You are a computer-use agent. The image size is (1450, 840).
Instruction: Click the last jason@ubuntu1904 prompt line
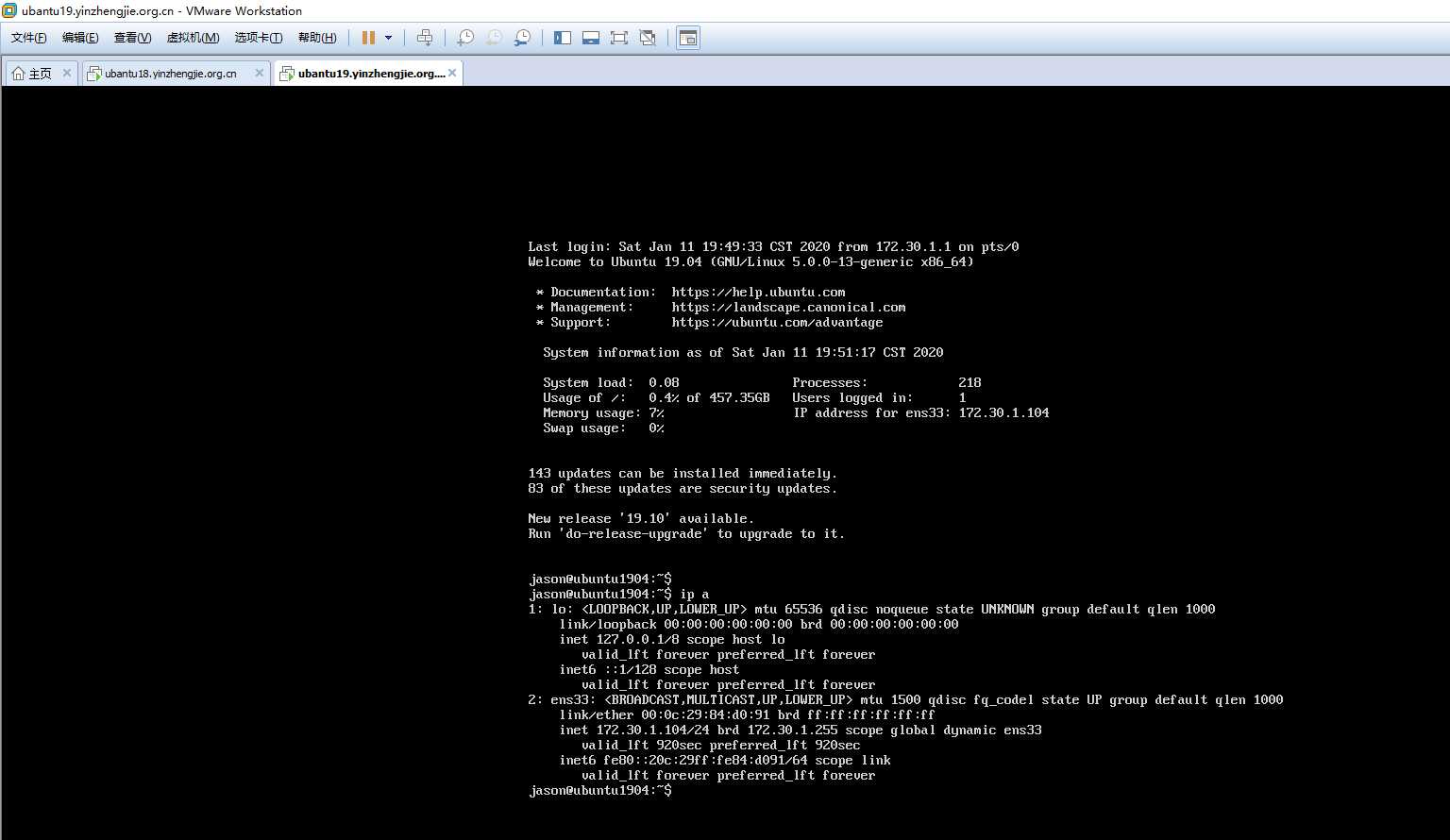coord(600,791)
